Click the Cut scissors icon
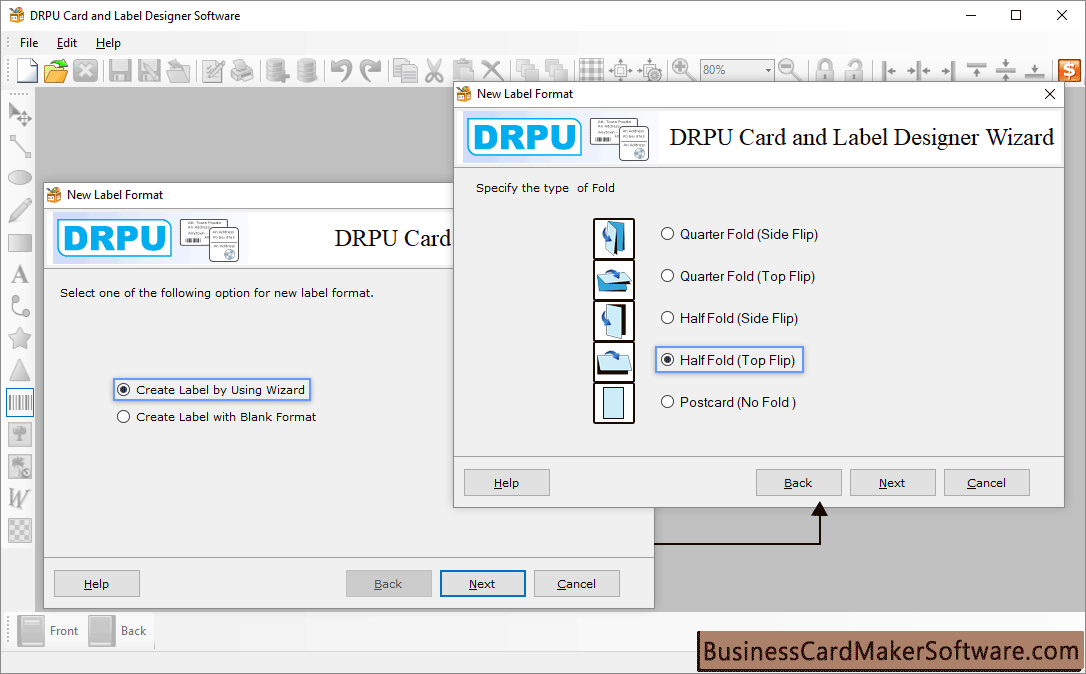This screenshot has height=674, width=1086. click(x=434, y=70)
